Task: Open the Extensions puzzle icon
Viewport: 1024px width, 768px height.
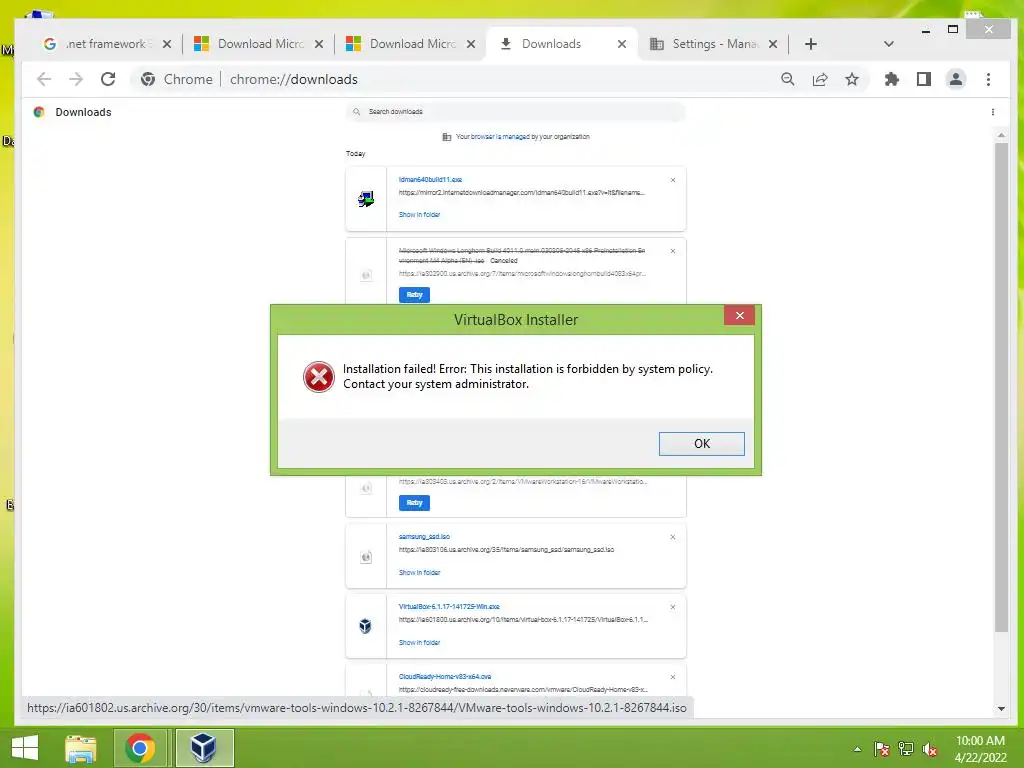Action: (891, 79)
